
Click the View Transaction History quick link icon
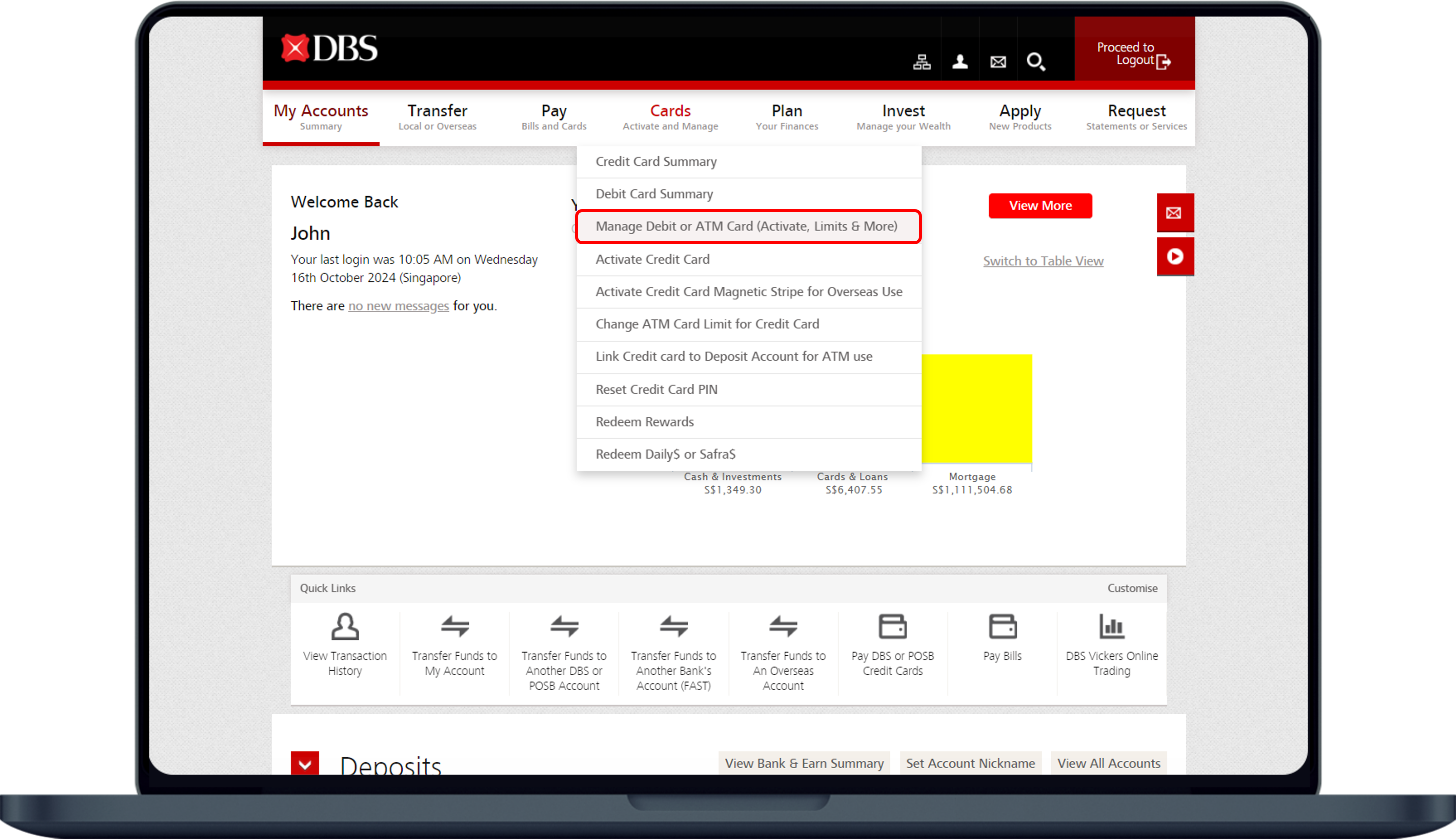pos(344,627)
